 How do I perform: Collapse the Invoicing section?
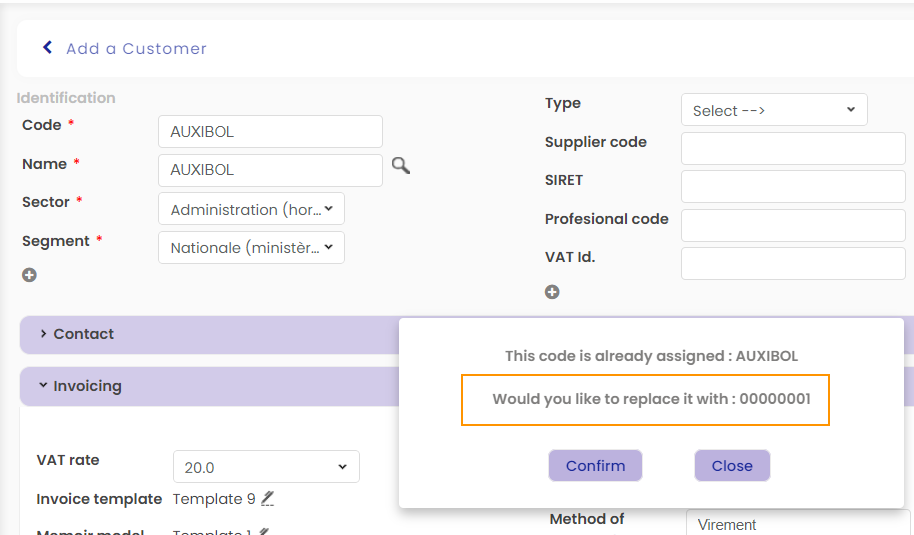[x=86, y=386]
